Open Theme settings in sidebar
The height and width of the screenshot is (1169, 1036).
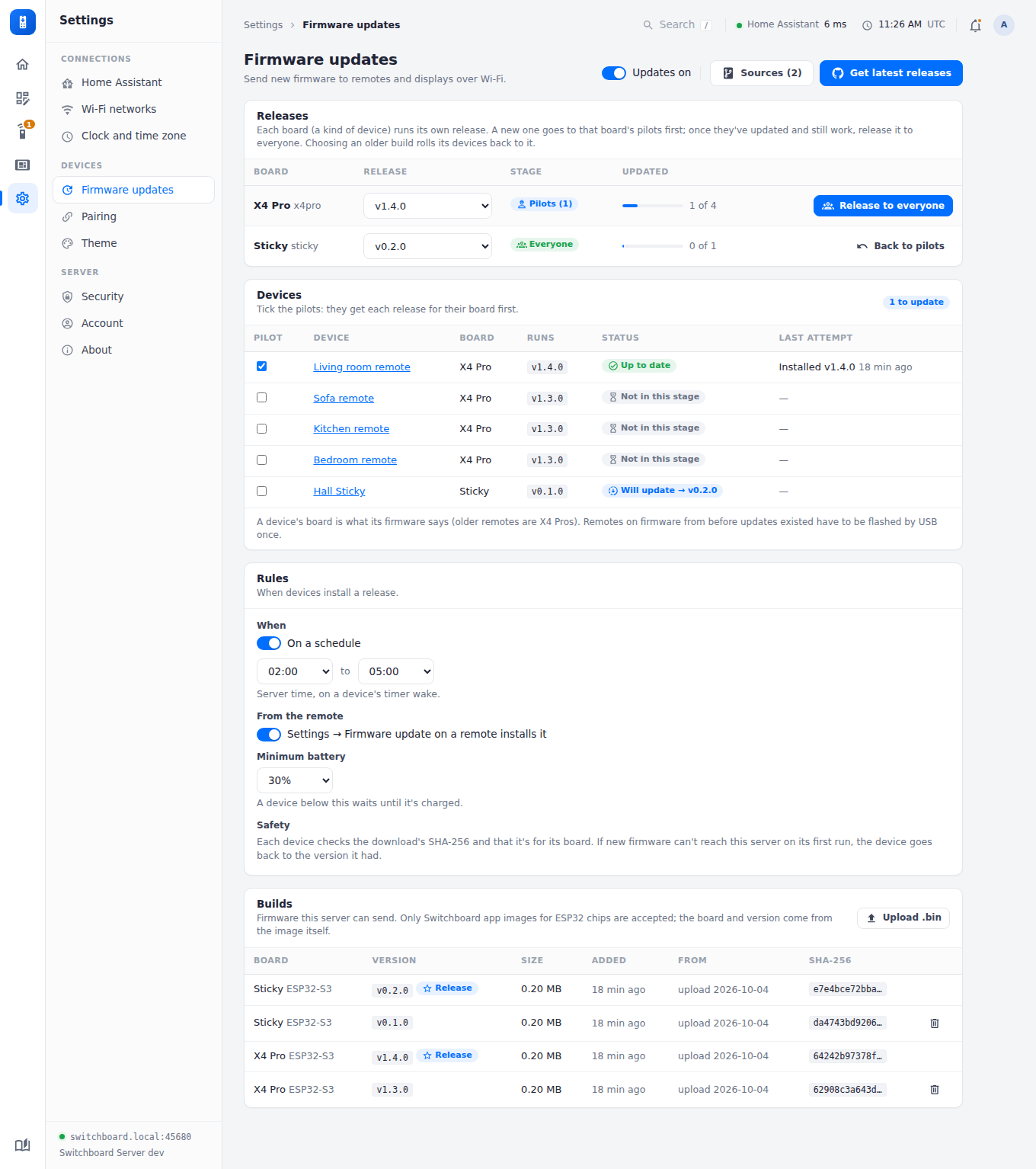pos(133,243)
